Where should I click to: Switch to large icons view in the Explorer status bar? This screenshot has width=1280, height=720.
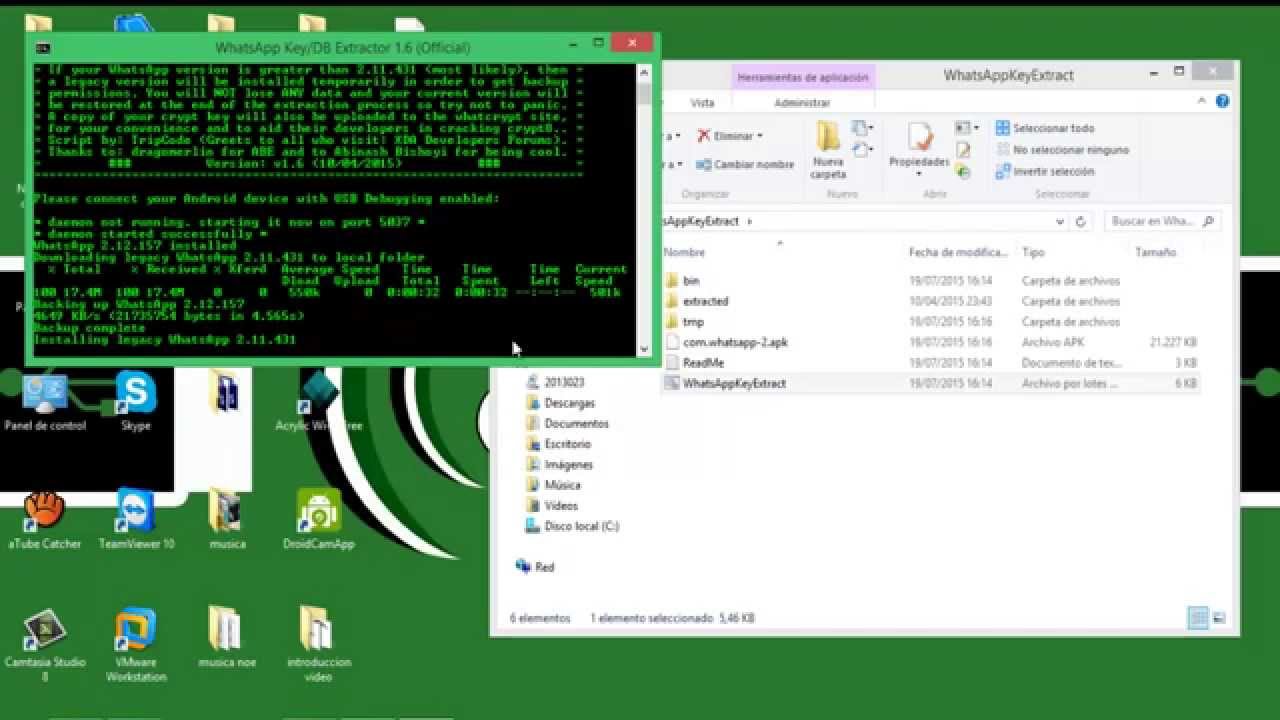tap(1218, 618)
